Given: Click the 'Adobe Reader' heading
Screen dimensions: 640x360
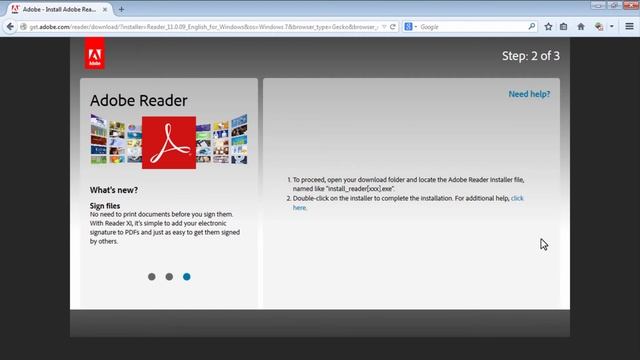Looking at the screenshot, I should 139,100.
